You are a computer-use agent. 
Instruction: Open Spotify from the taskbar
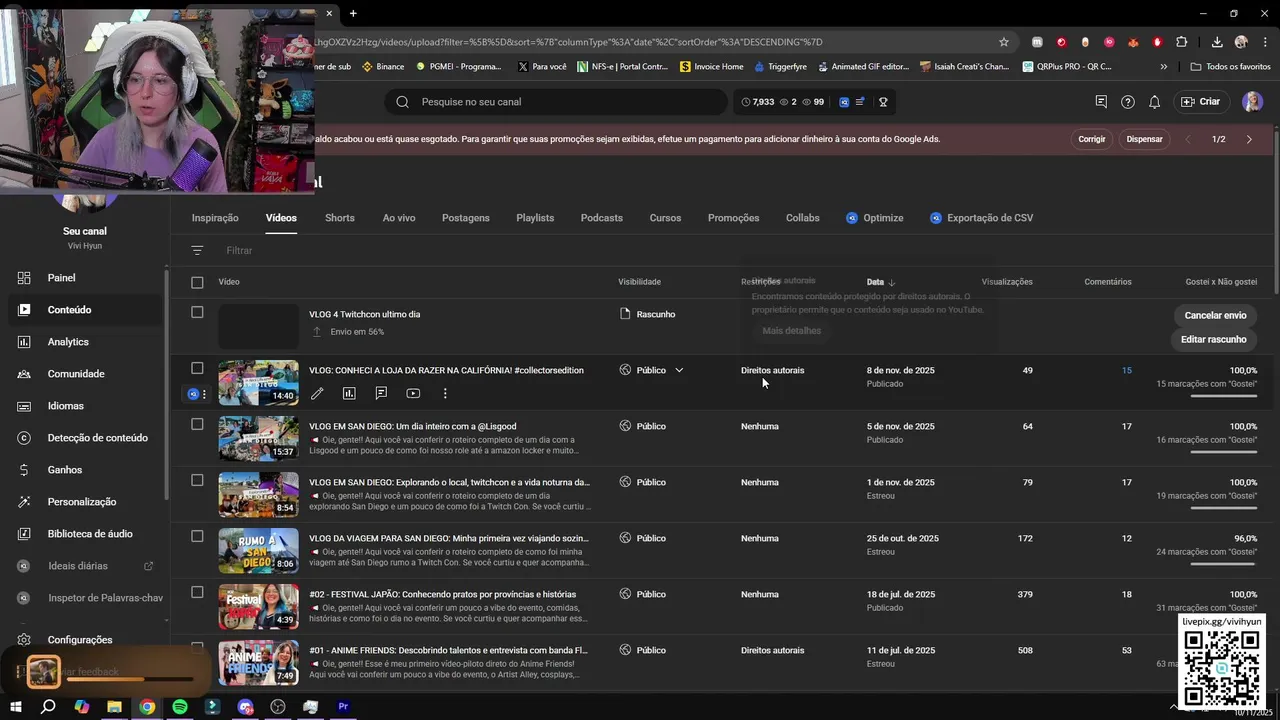180,707
